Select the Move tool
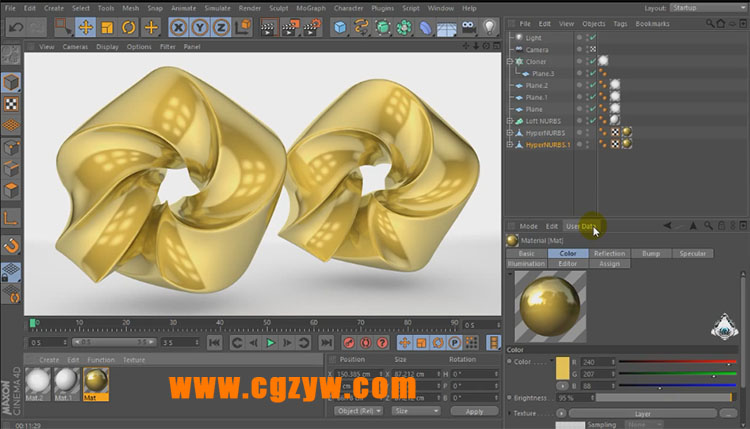Viewport: 750px width, 429px height. click(x=86, y=27)
